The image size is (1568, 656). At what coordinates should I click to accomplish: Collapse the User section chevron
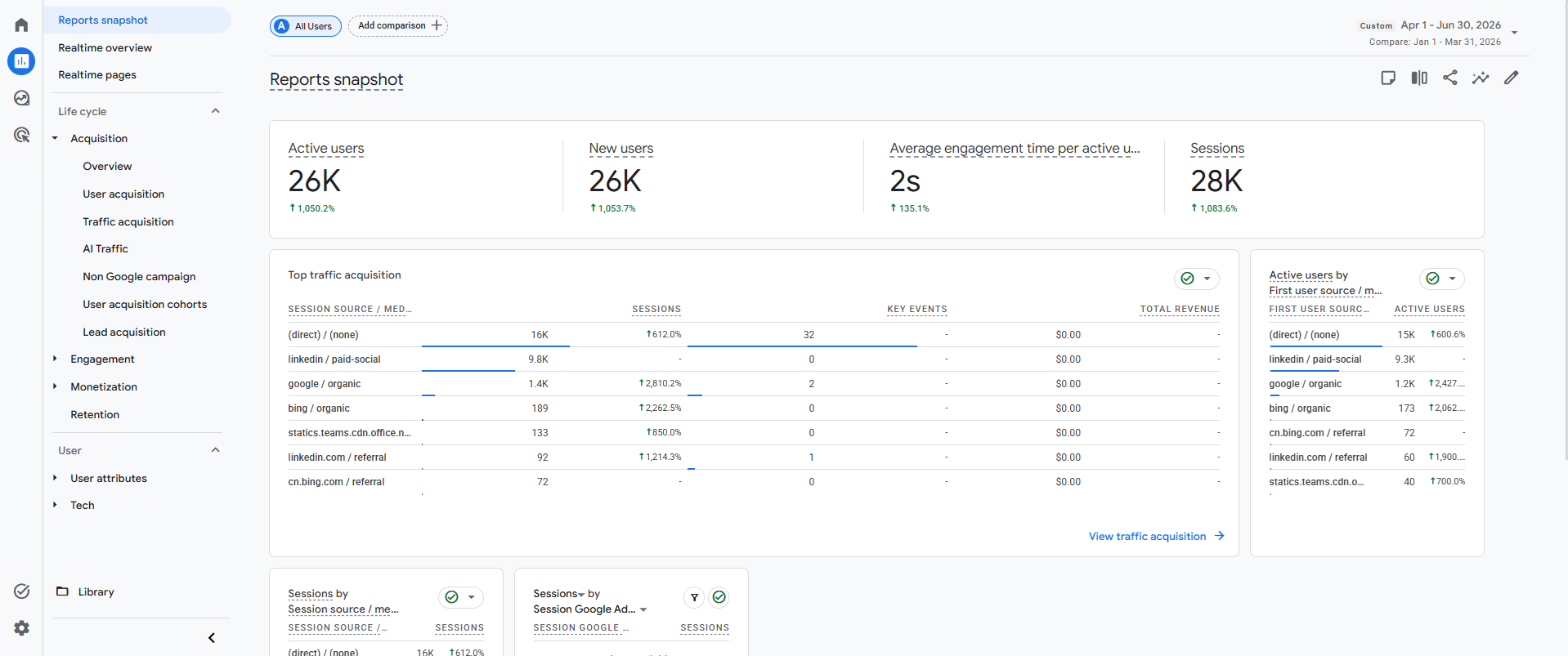[x=216, y=450]
